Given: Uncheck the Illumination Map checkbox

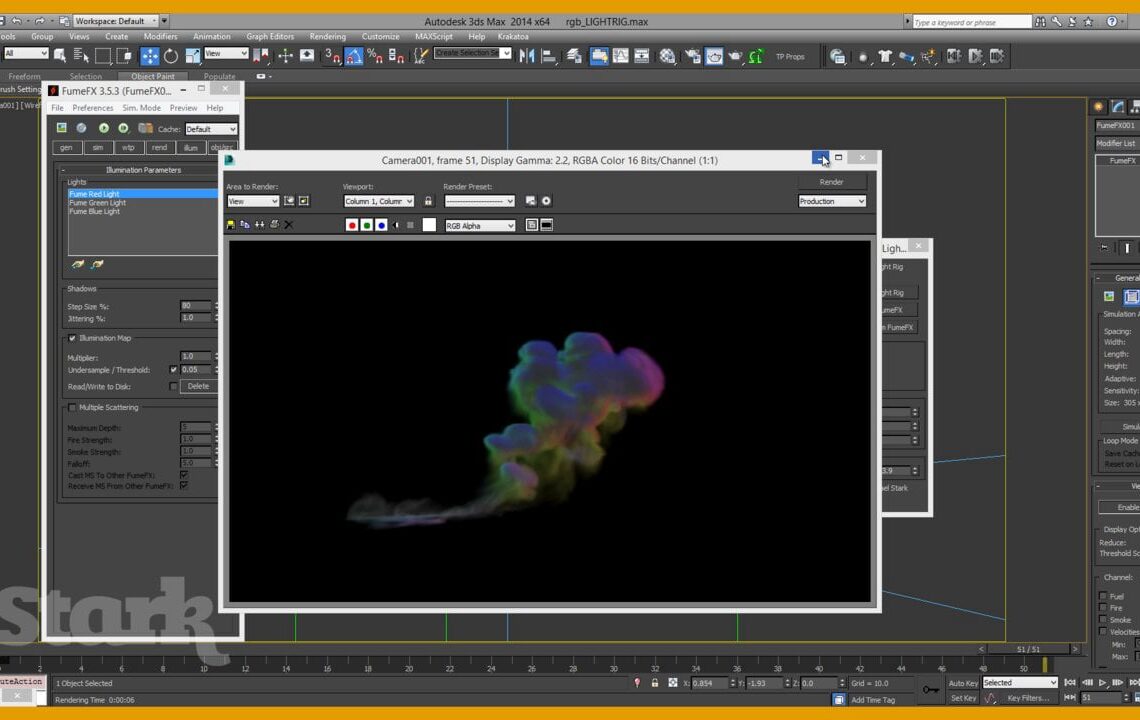Looking at the screenshot, I should pos(71,338).
